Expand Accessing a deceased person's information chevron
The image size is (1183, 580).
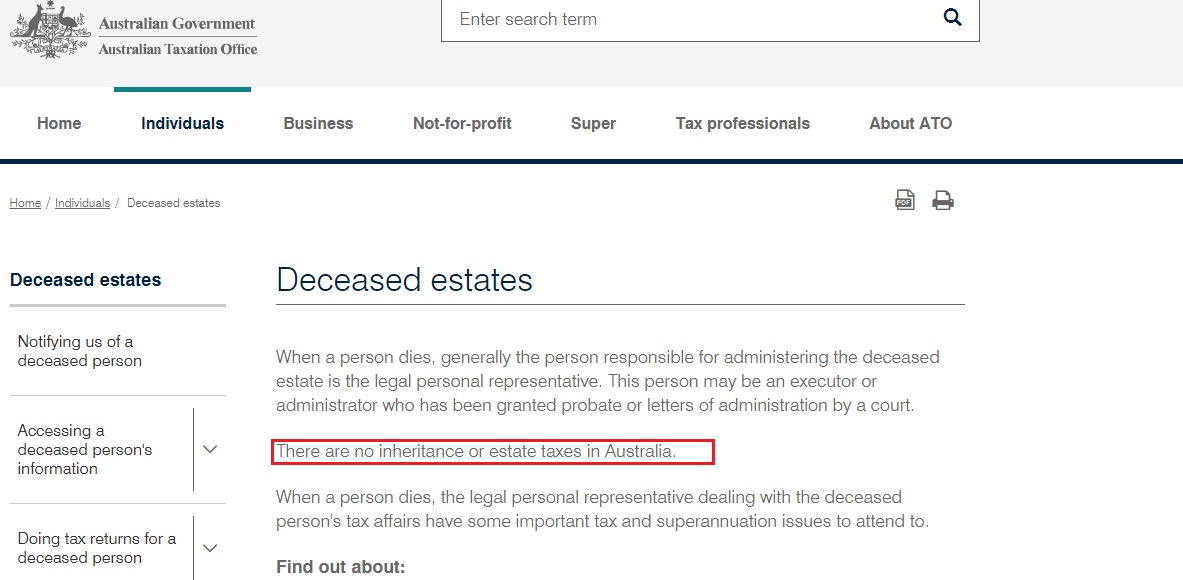(210, 450)
